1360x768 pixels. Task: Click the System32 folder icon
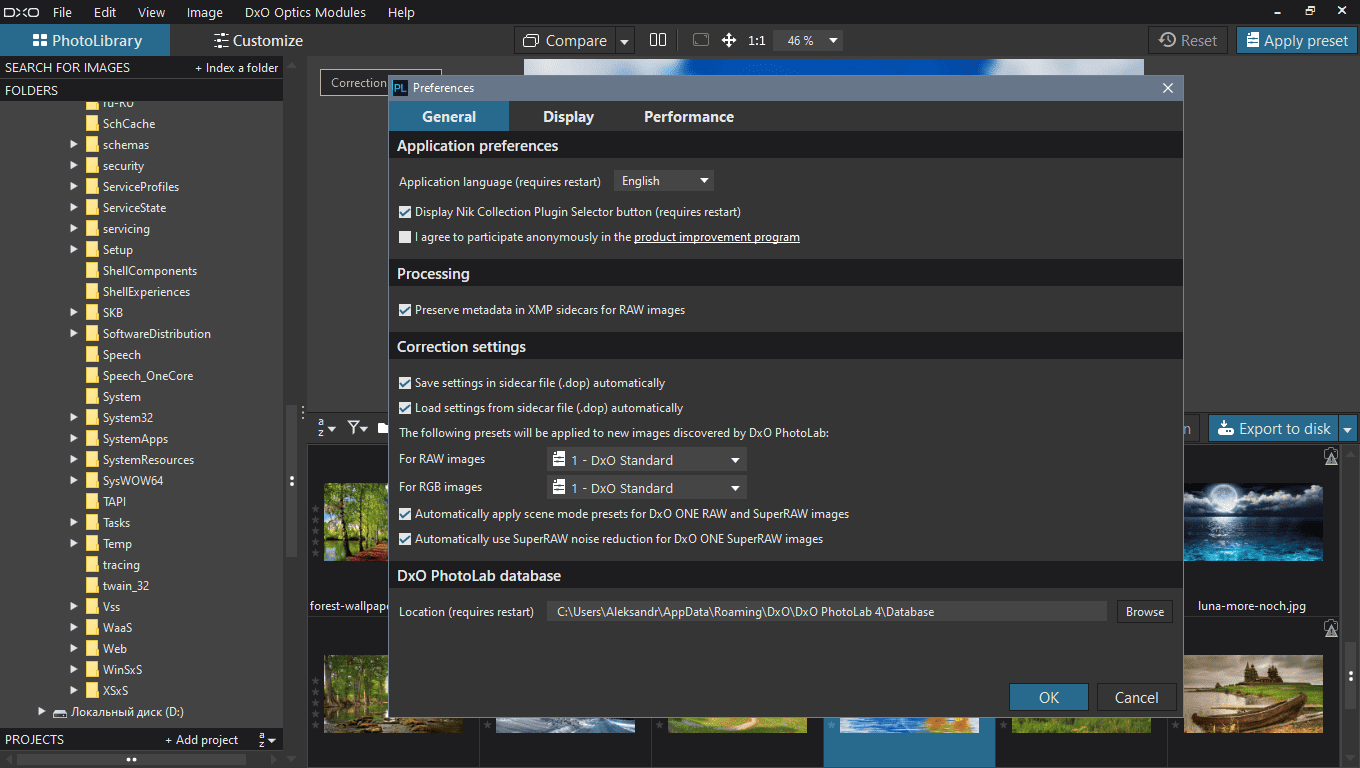tap(92, 418)
